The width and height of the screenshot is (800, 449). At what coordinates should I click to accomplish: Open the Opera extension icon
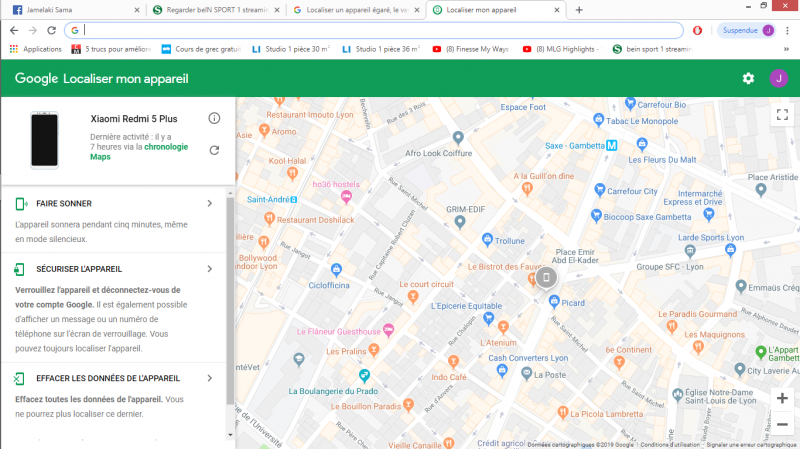tap(697, 31)
